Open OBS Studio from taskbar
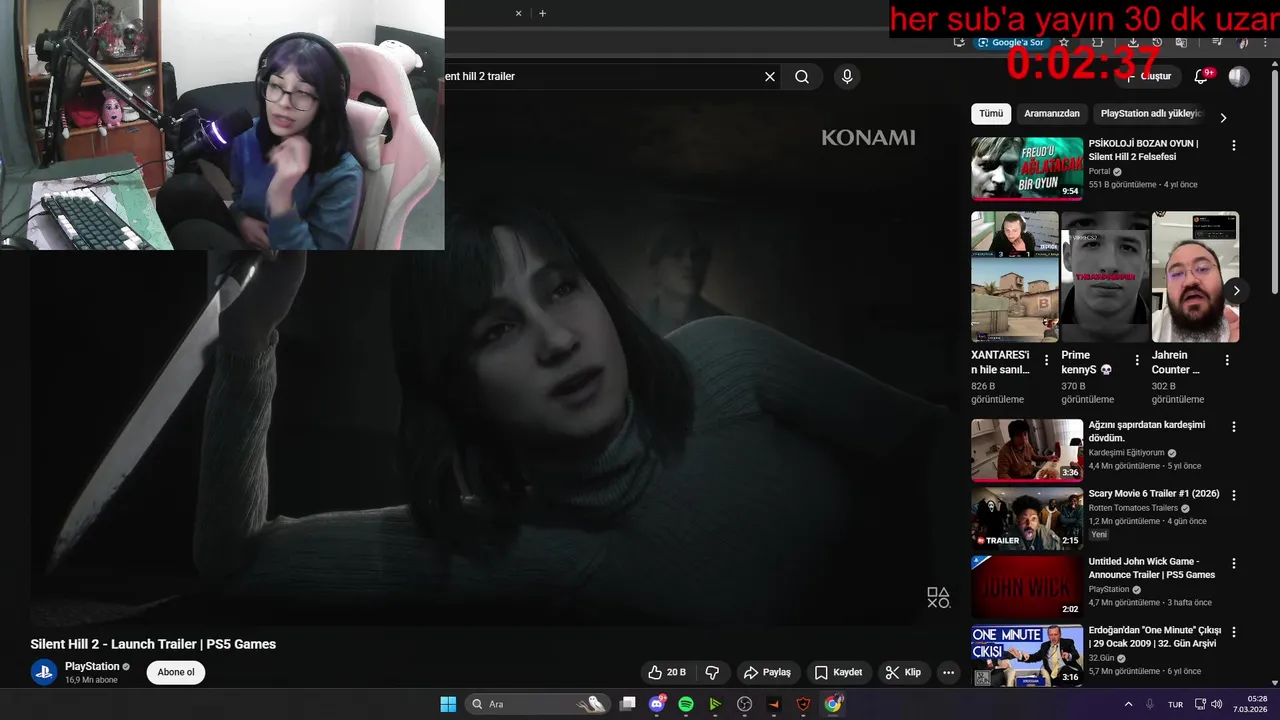This screenshot has height=720, width=1280. [x=744, y=704]
